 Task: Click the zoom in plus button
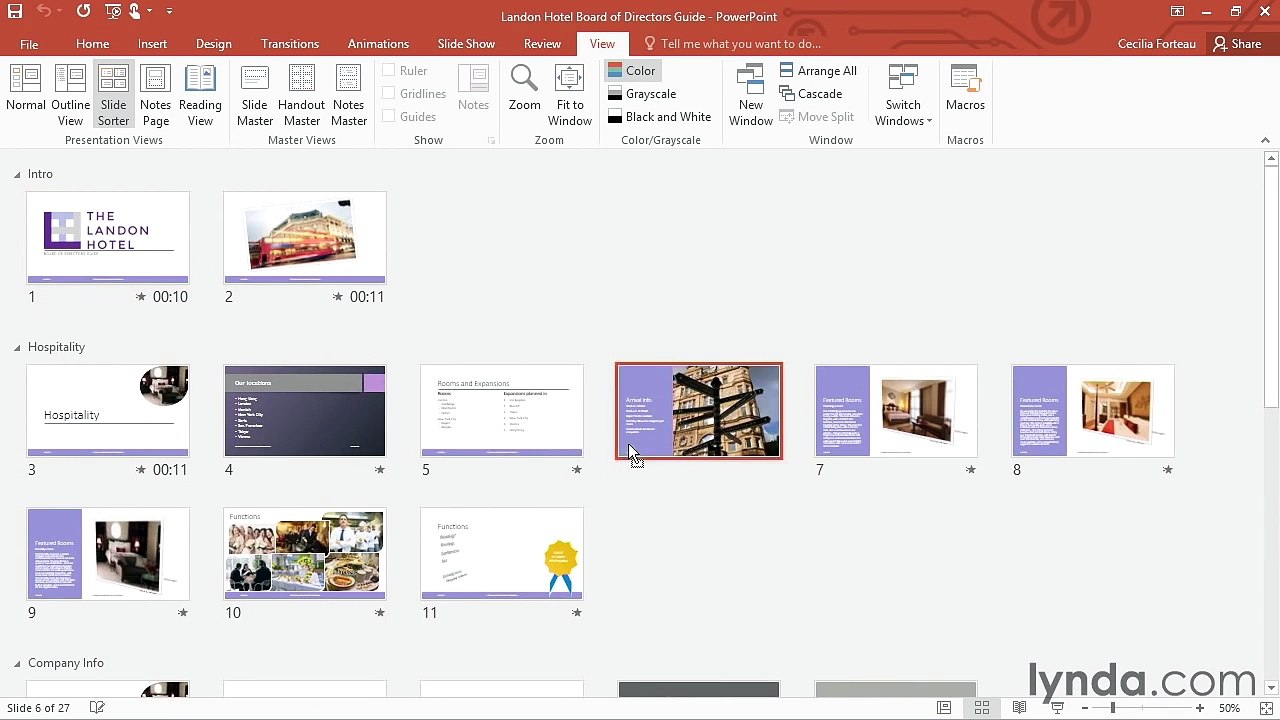point(1199,708)
